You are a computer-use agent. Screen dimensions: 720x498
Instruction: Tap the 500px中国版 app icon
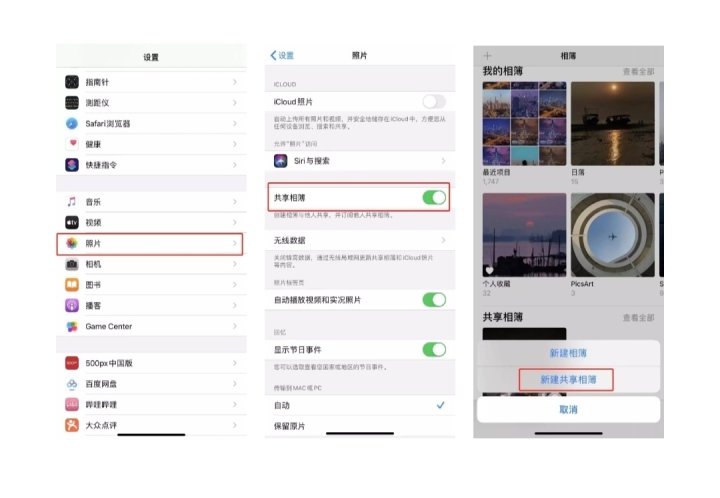pos(72,363)
